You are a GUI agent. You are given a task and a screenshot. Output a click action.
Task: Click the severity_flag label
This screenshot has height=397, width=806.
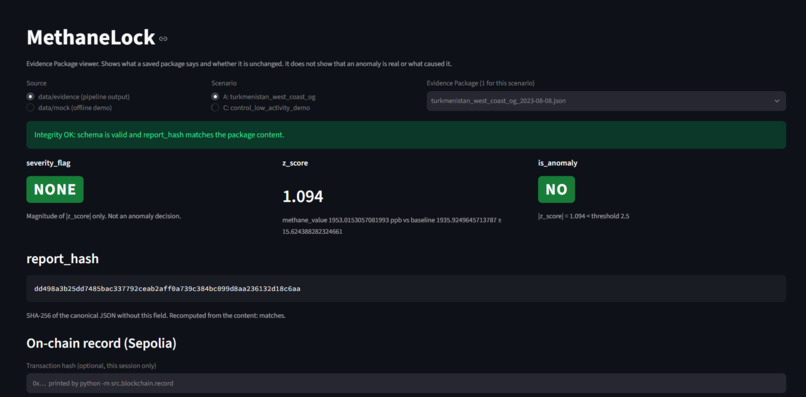[48, 163]
